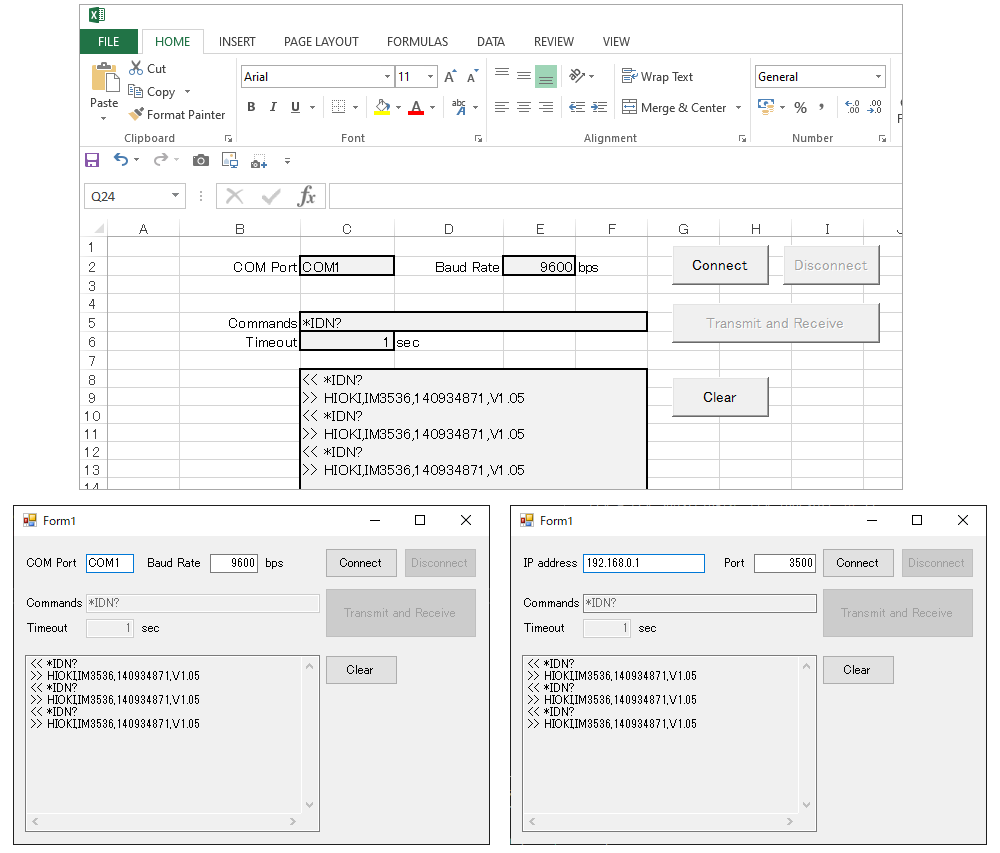Increase the cell indent

[x=599, y=107]
